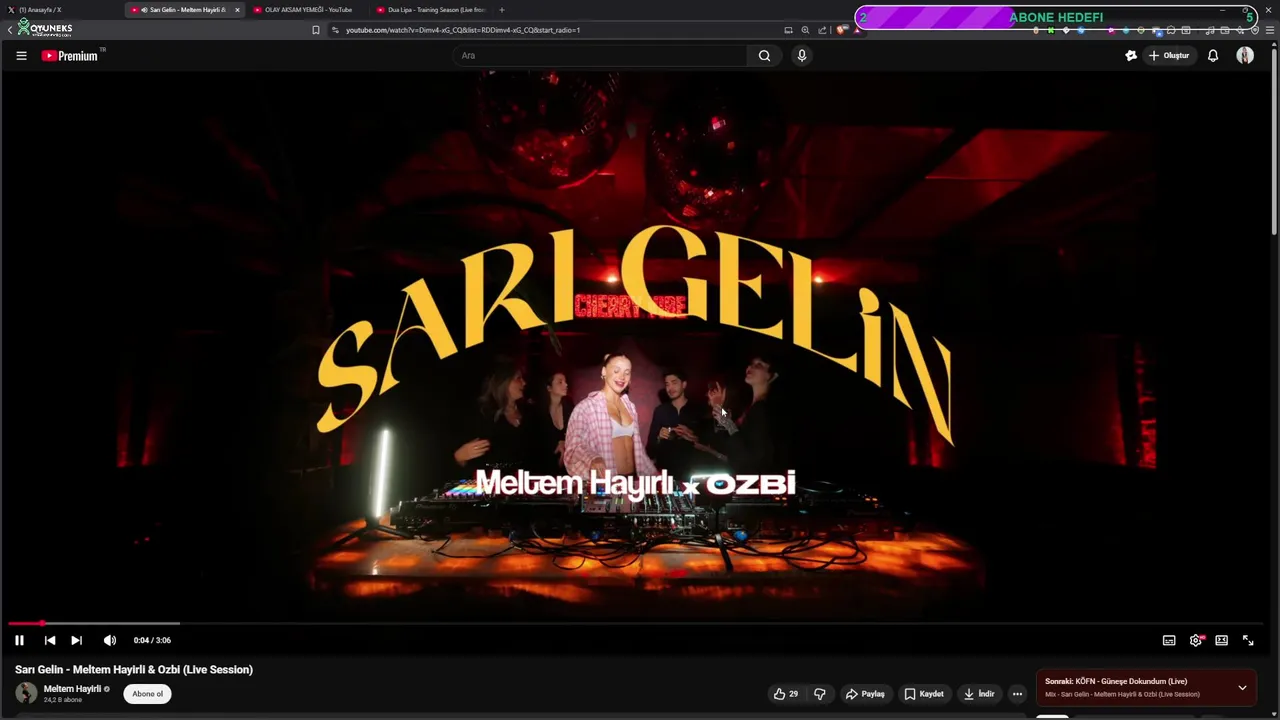Click the Oluştur create button
The width and height of the screenshot is (1280, 720).
(1169, 56)
